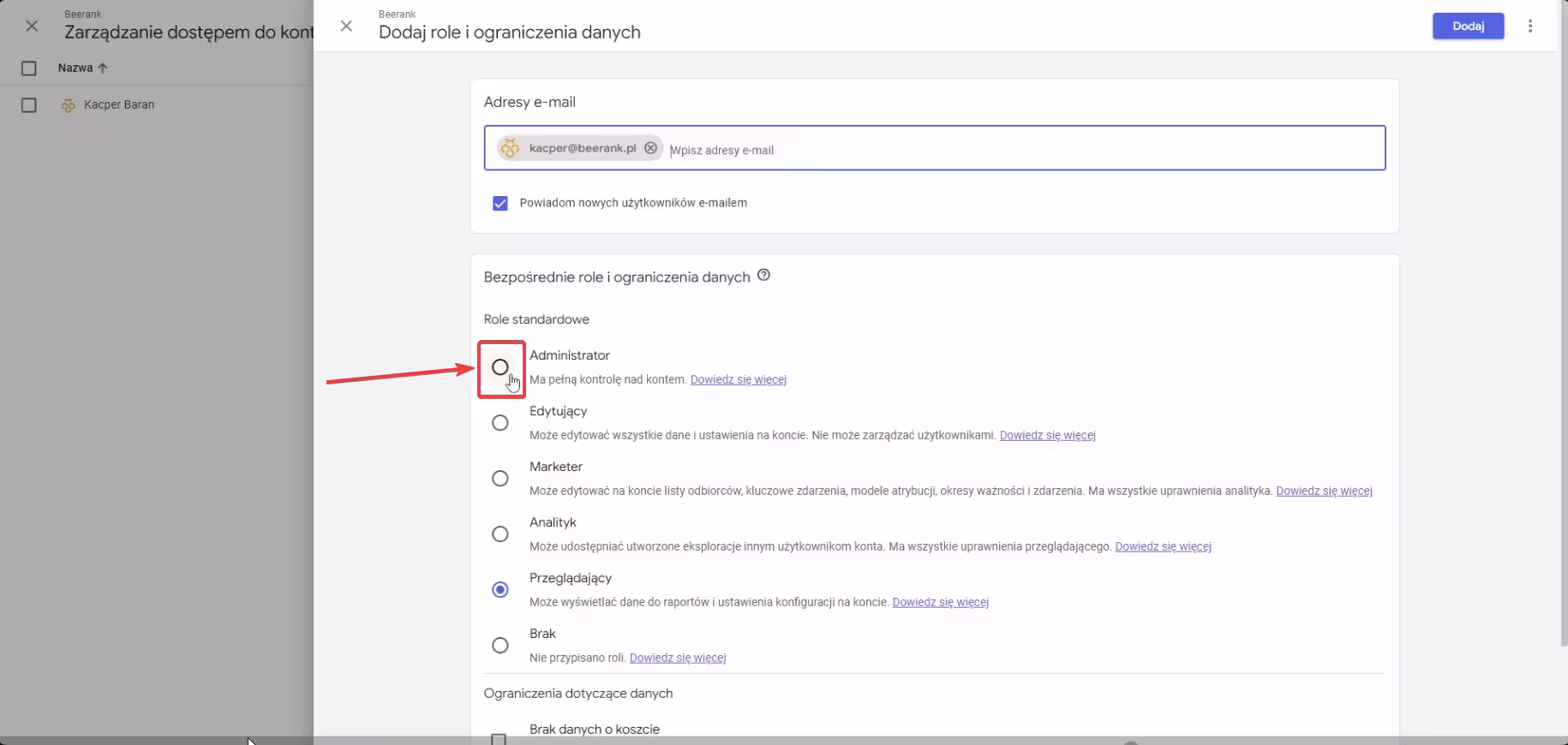Click the Dodaj button
This screenshot has width=1568, height=745.
1468,26
